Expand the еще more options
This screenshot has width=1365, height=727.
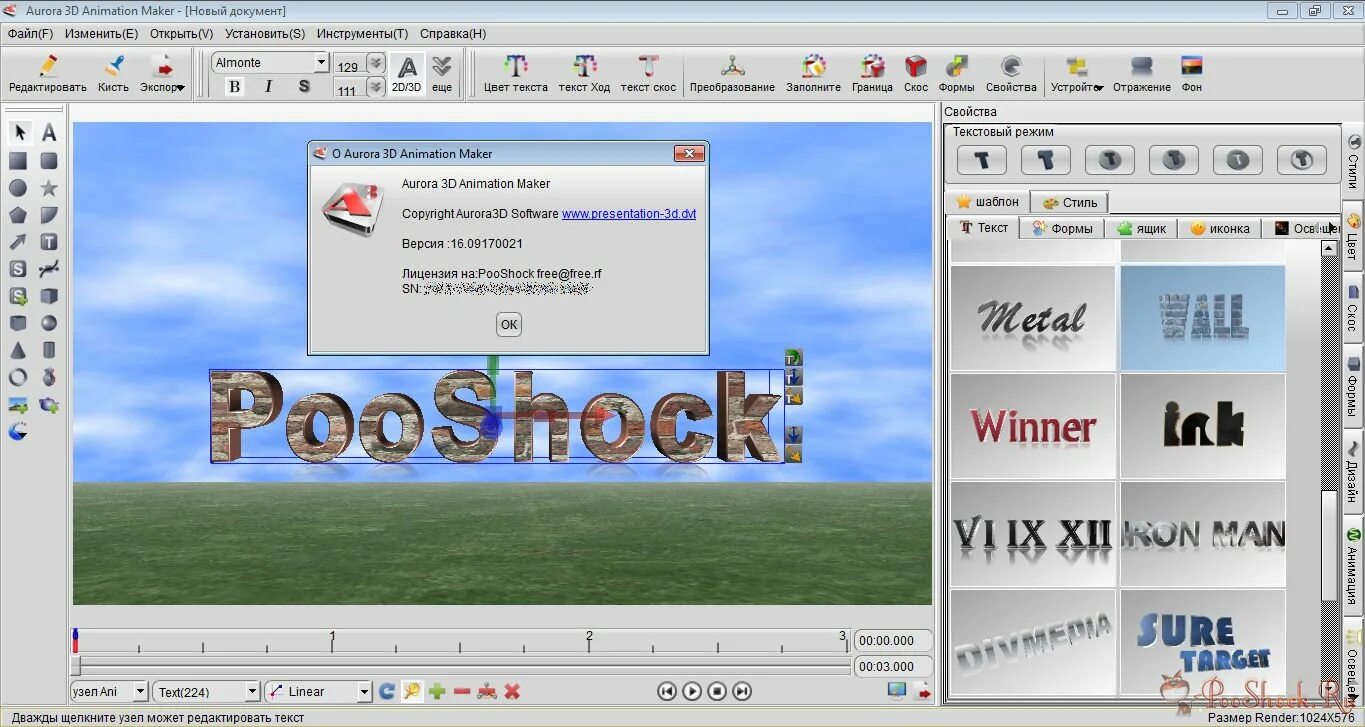pos(442,74)
